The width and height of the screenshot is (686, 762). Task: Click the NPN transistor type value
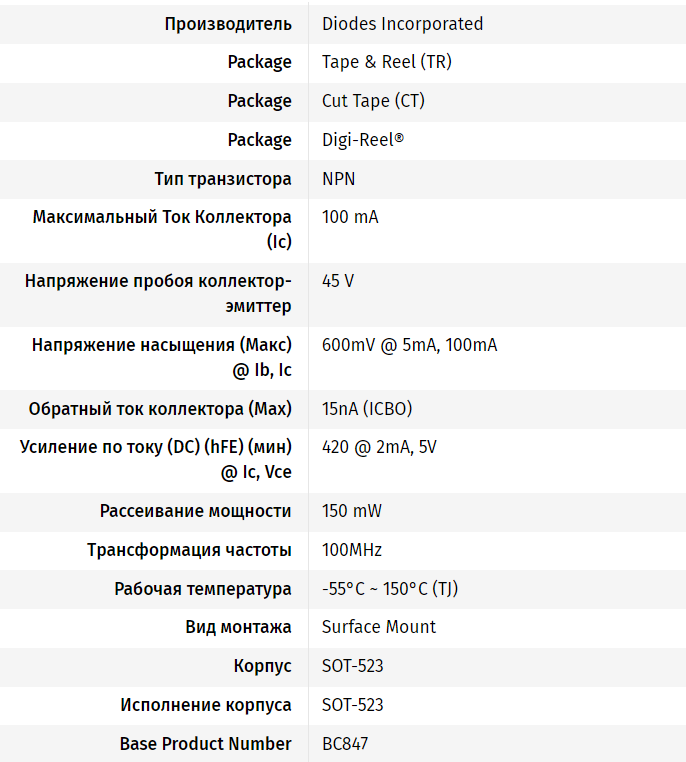tap(338, 179)
